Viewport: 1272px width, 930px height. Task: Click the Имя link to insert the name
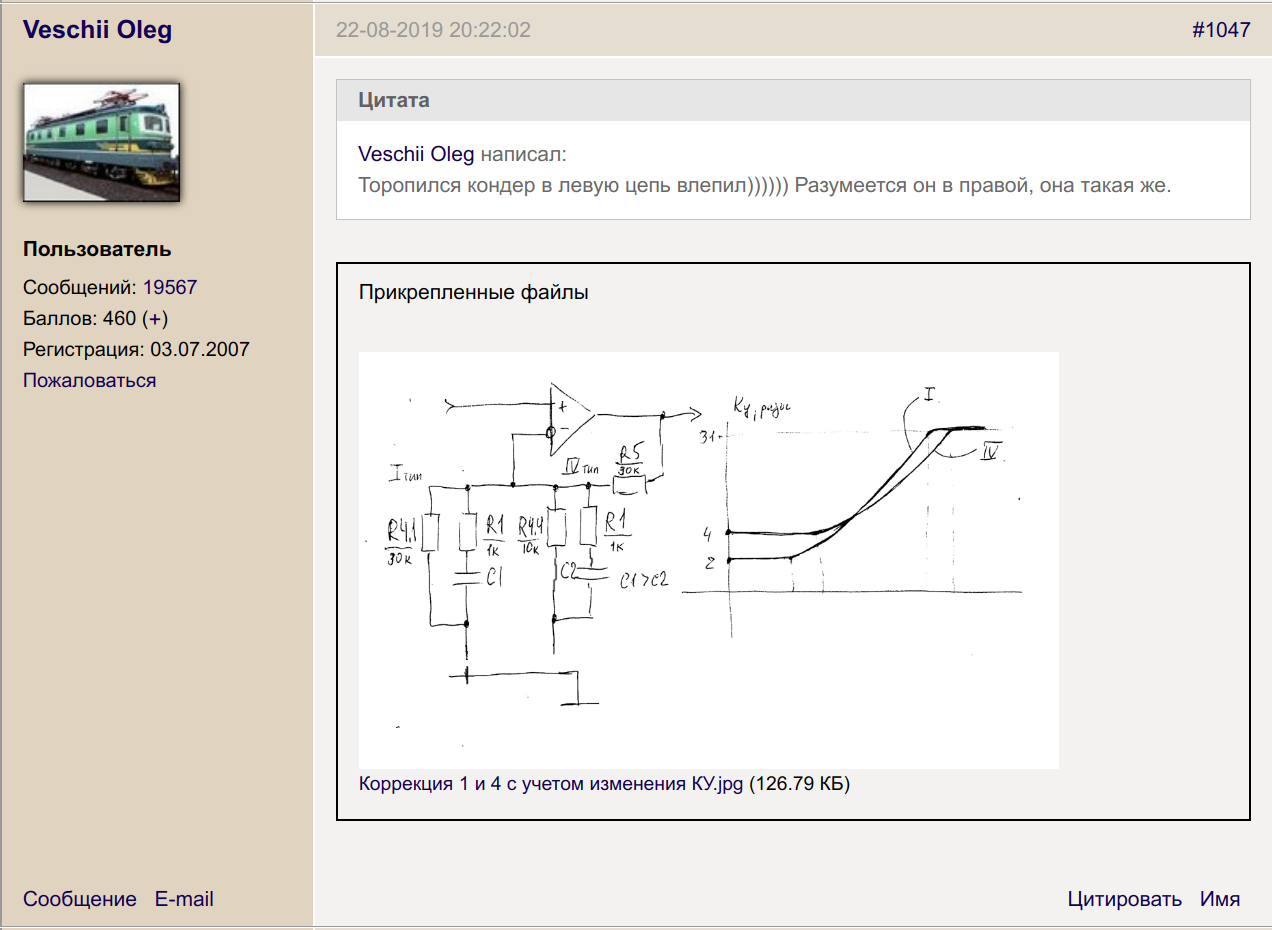(1219, 899)
